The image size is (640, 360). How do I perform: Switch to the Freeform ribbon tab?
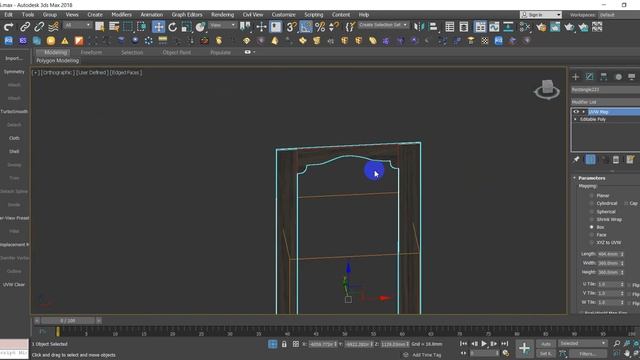91,52
